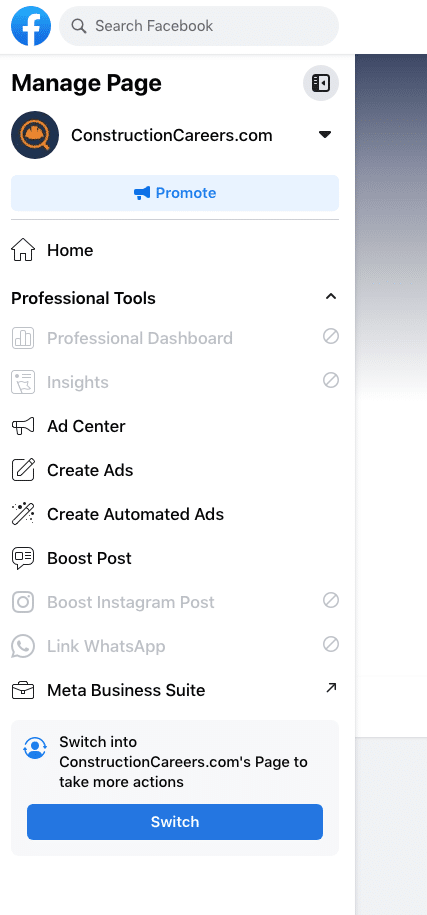Click the Insights icon
427x915 pixels.
pos(23,382)
